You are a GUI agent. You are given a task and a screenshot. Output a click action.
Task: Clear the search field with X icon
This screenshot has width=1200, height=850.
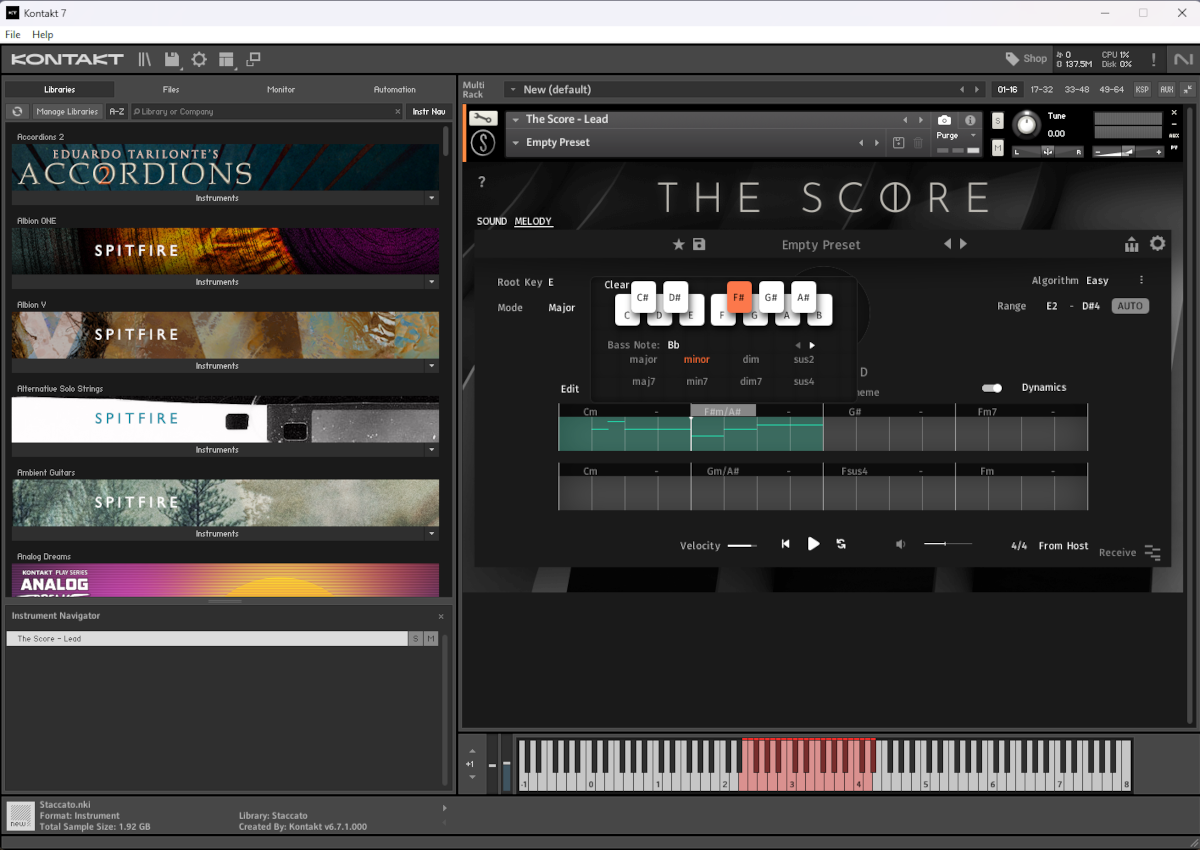[397, 112]
